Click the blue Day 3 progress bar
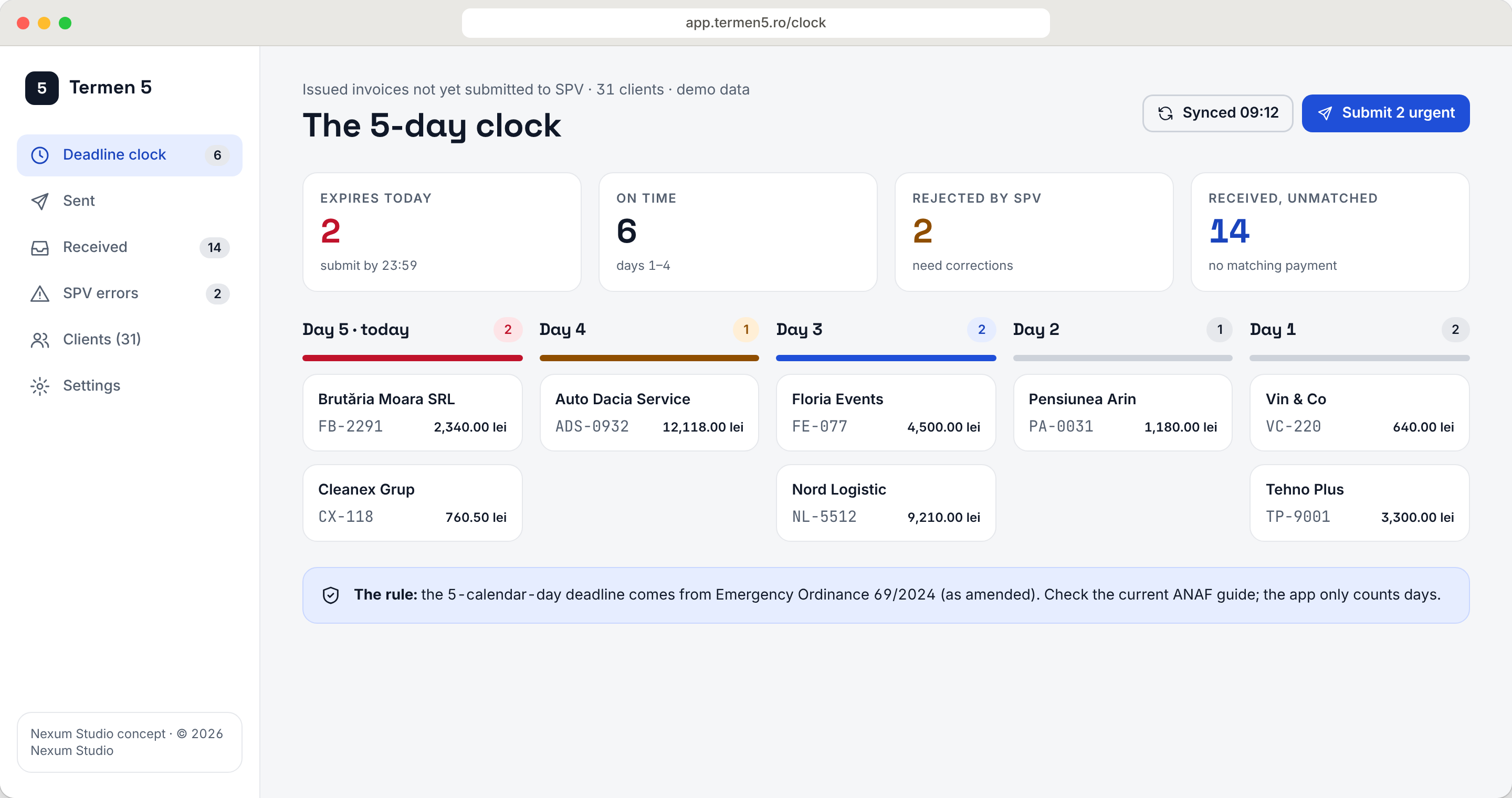1512x798 pixels. coord(886,358)
